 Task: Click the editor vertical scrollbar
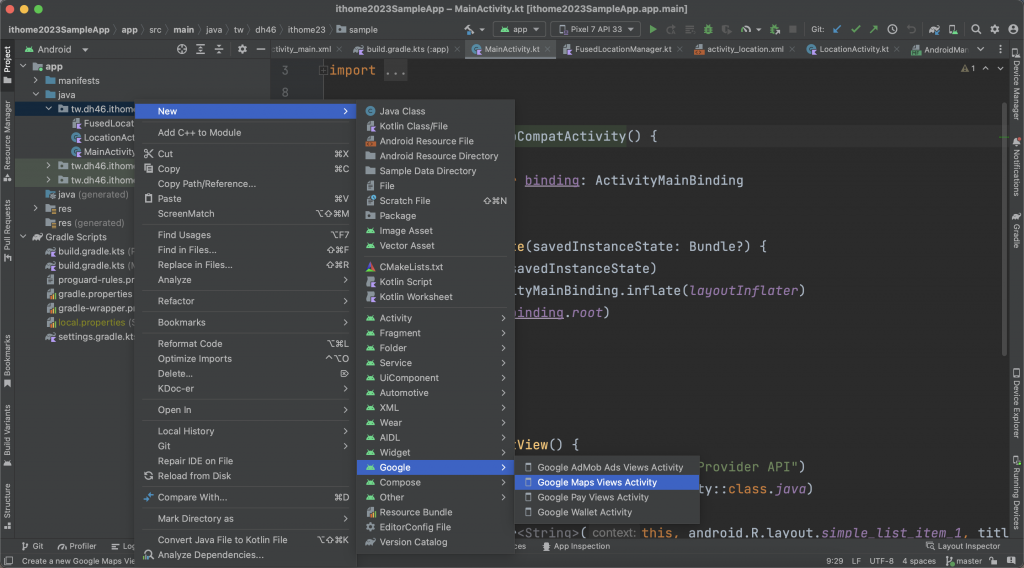(1004, 229)
